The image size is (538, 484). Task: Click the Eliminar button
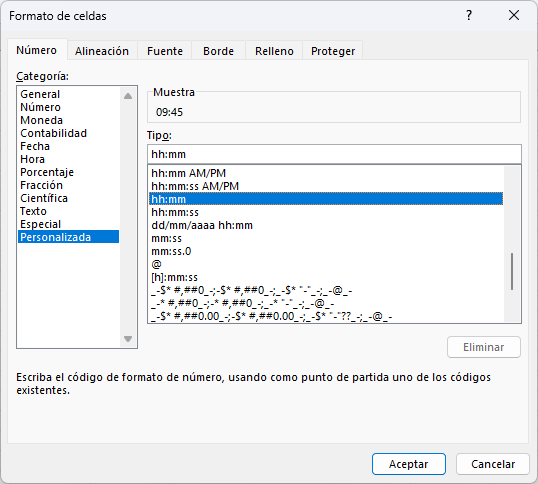click(x=483, y=347)
